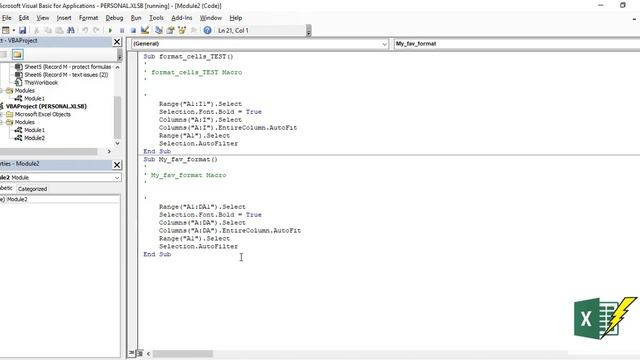Open the Add-Ins menu
Screen dimensions: 640x360
click(x=182, y=18)
